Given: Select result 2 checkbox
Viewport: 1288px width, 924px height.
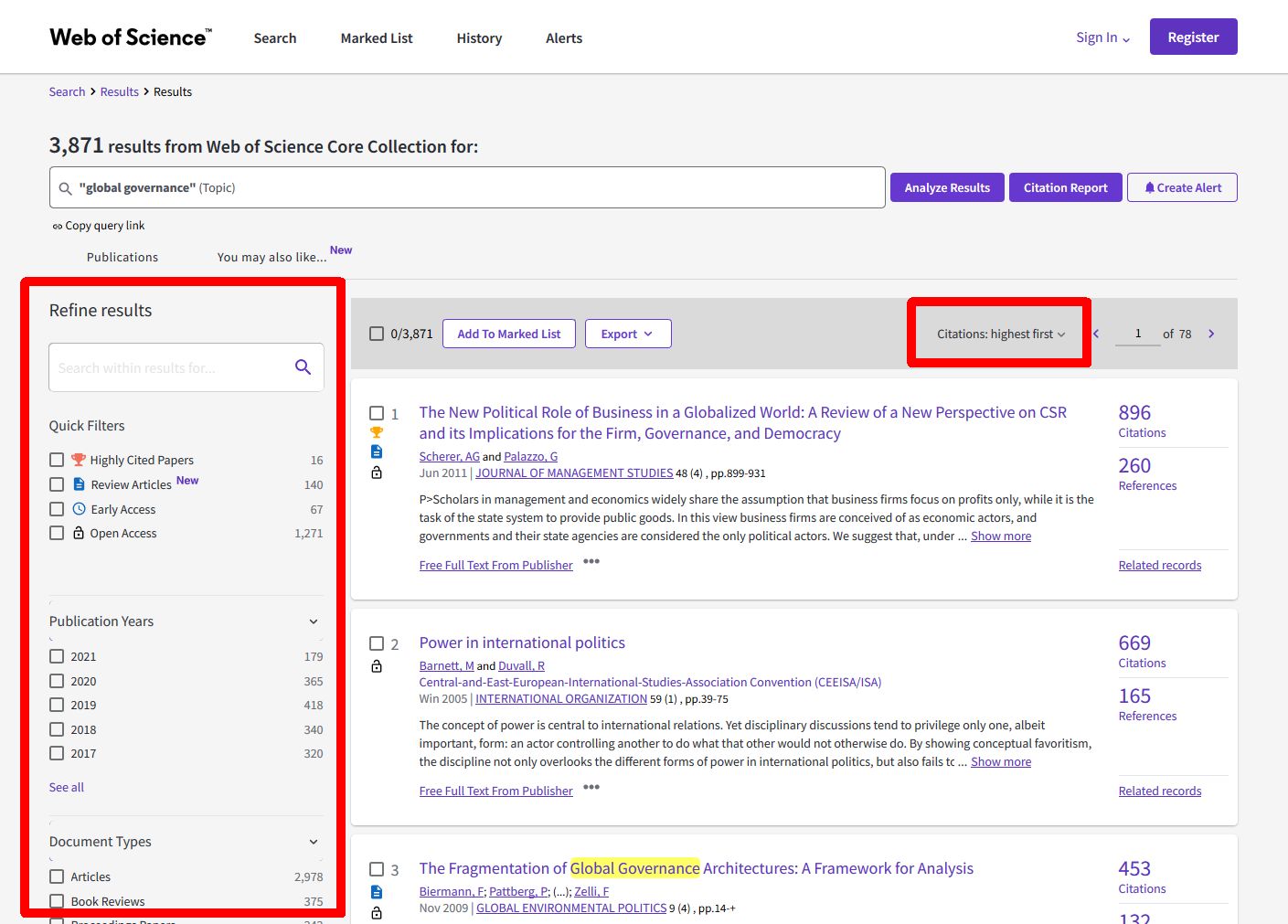Looking at the screenshot, I should pyautogui.click(x=377, y=643).
